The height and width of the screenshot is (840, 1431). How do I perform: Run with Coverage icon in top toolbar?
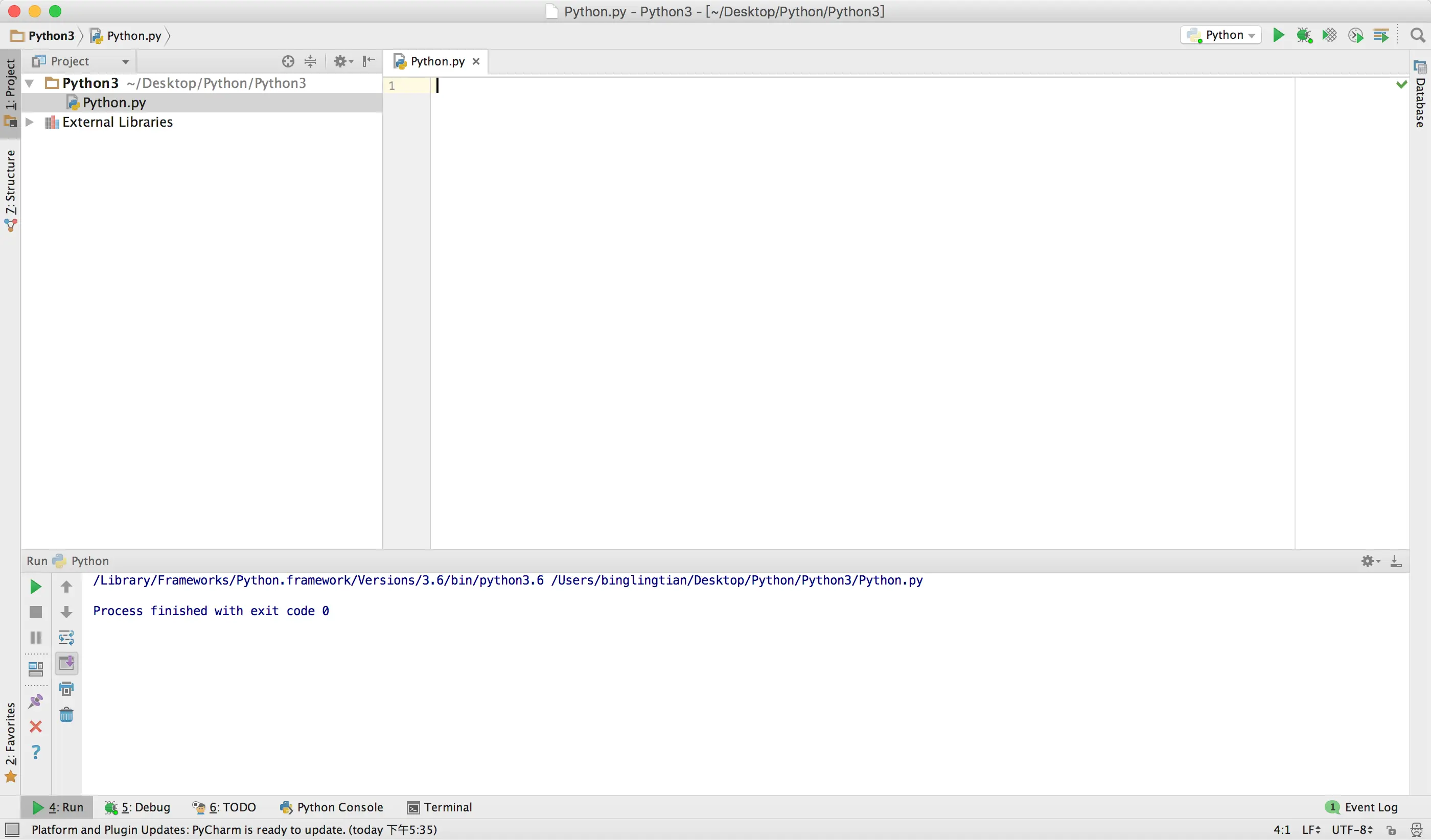click(1329, 35)
